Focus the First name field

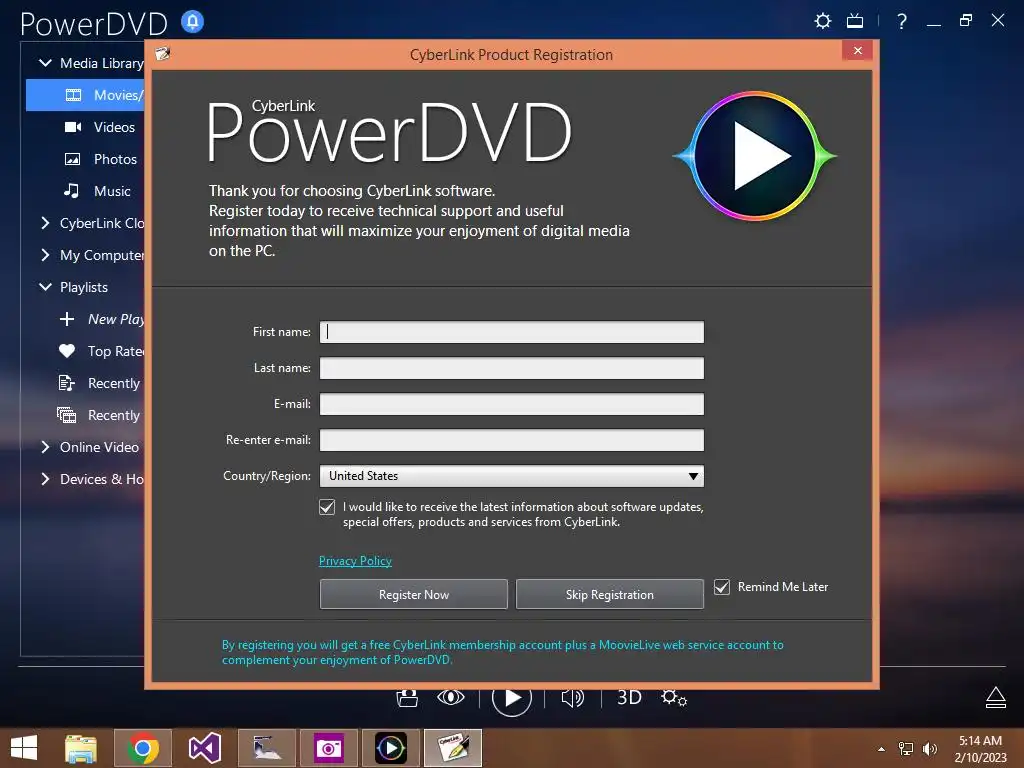(511, 332)
